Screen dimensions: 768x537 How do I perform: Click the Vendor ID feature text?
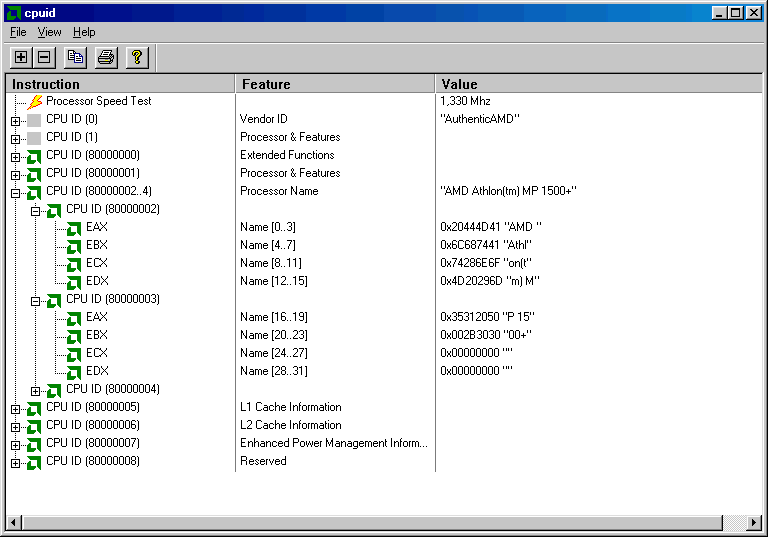click(x=264, y=119)
